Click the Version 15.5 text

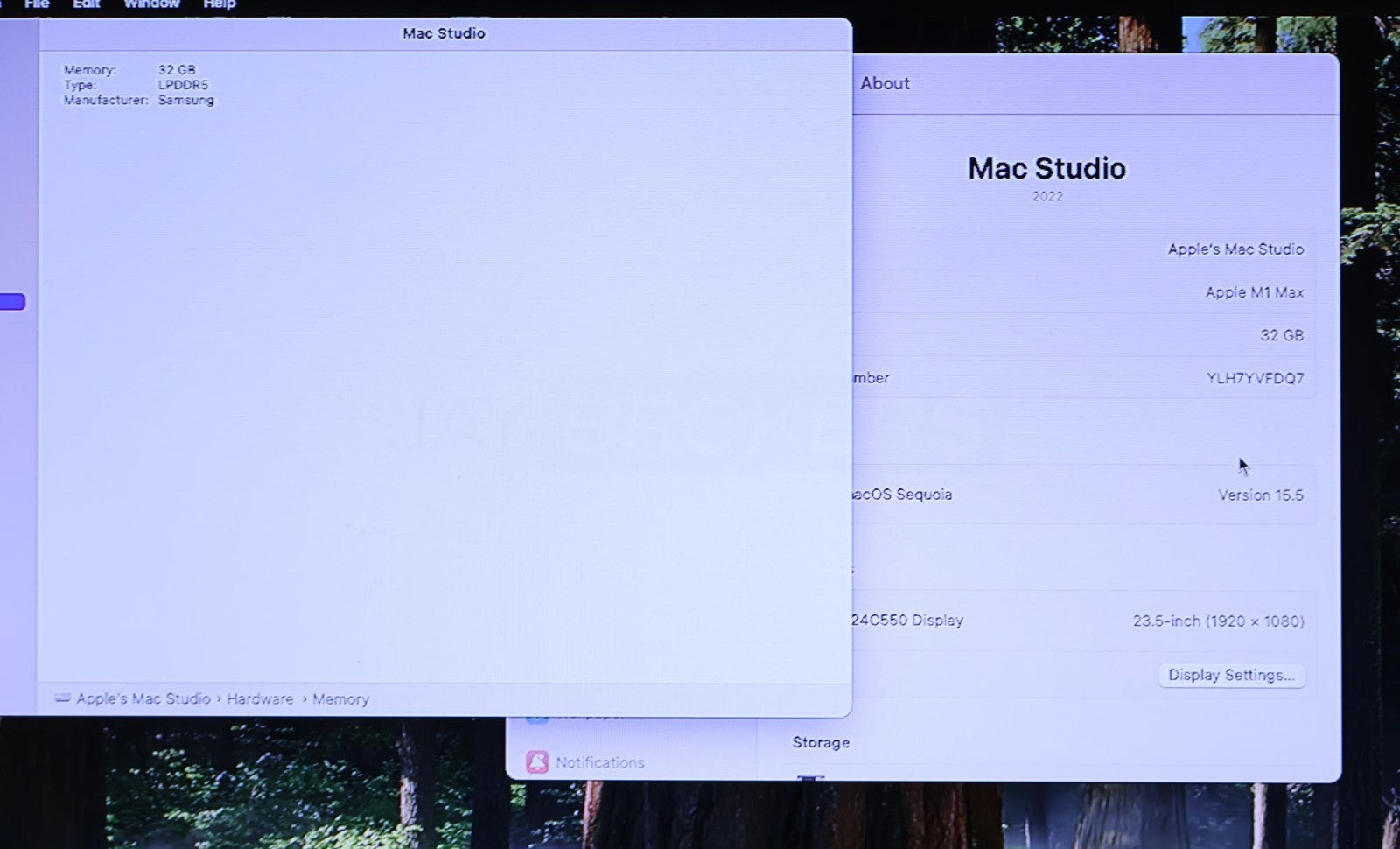tap(1261, 495)
